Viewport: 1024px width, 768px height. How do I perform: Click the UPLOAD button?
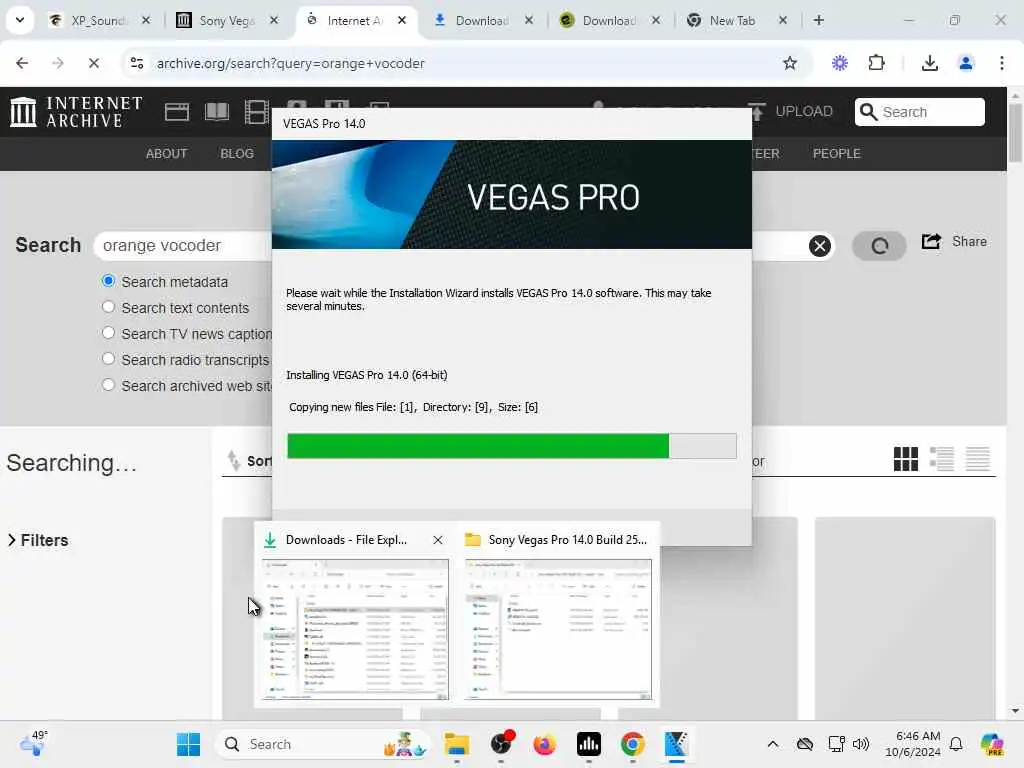[790, 112]
